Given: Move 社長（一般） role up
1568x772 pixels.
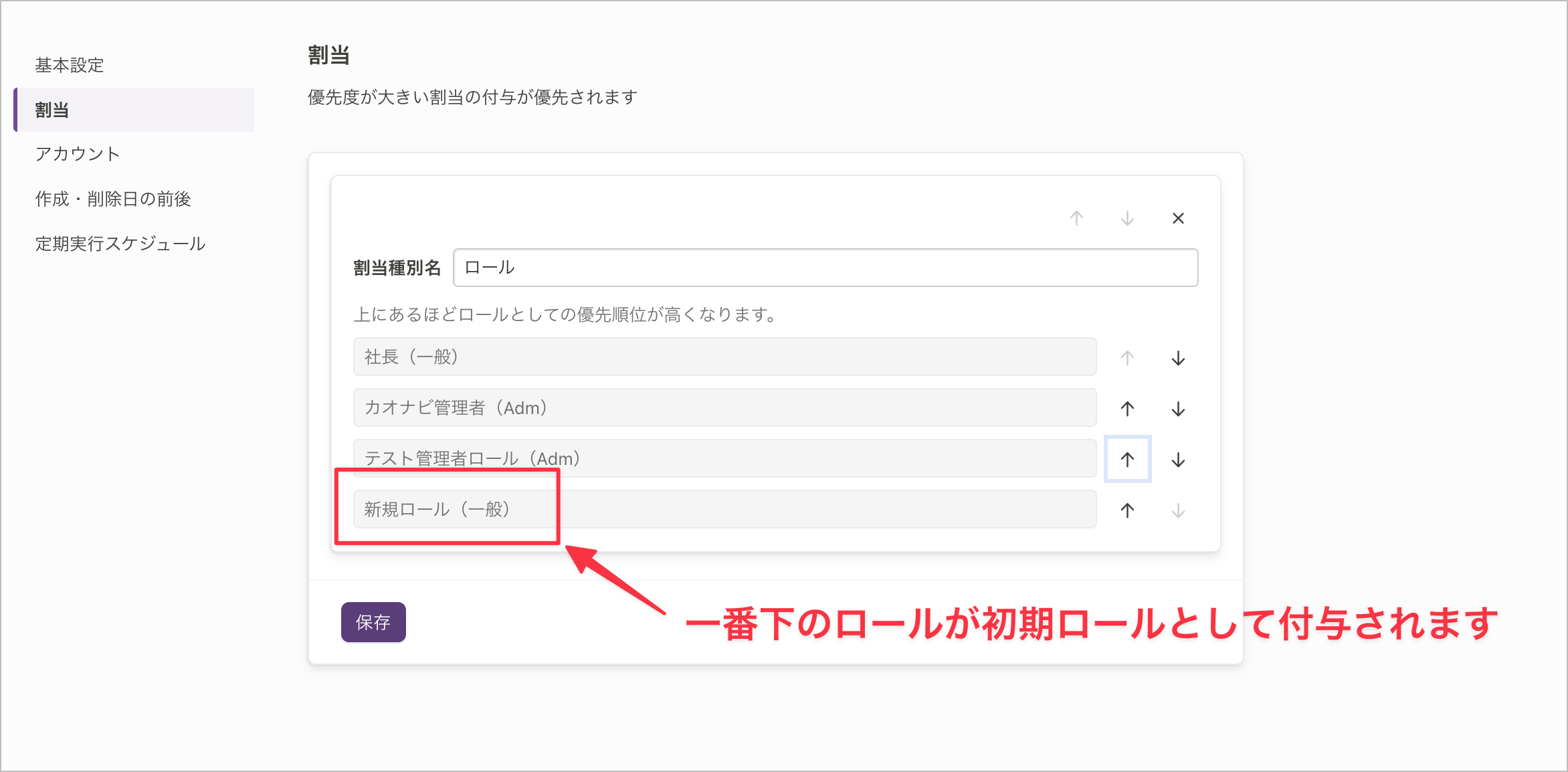Looking at the screenshot, I should (1127, 358).
